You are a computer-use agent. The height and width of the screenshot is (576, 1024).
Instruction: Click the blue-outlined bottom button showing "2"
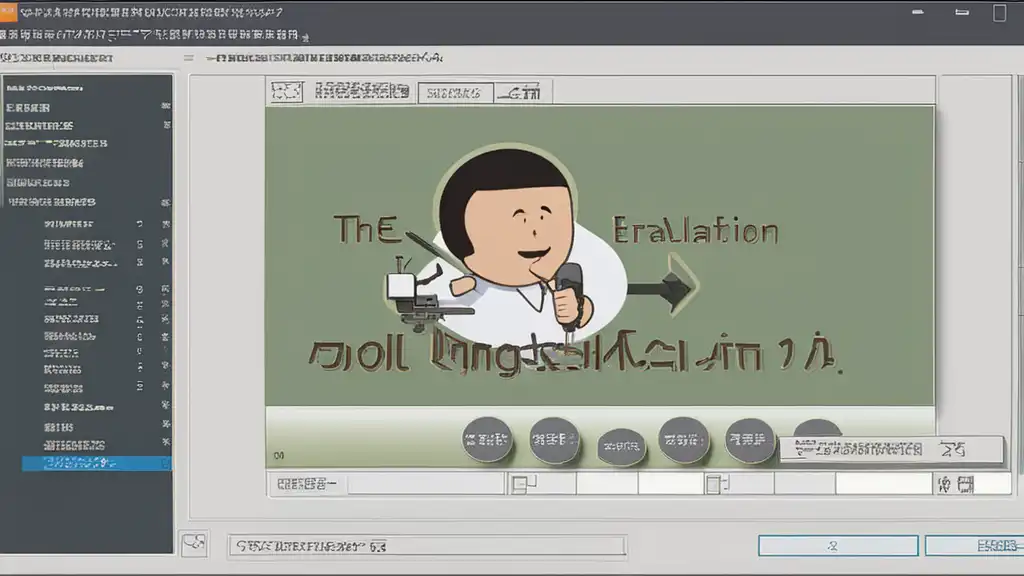pos(838,545)
